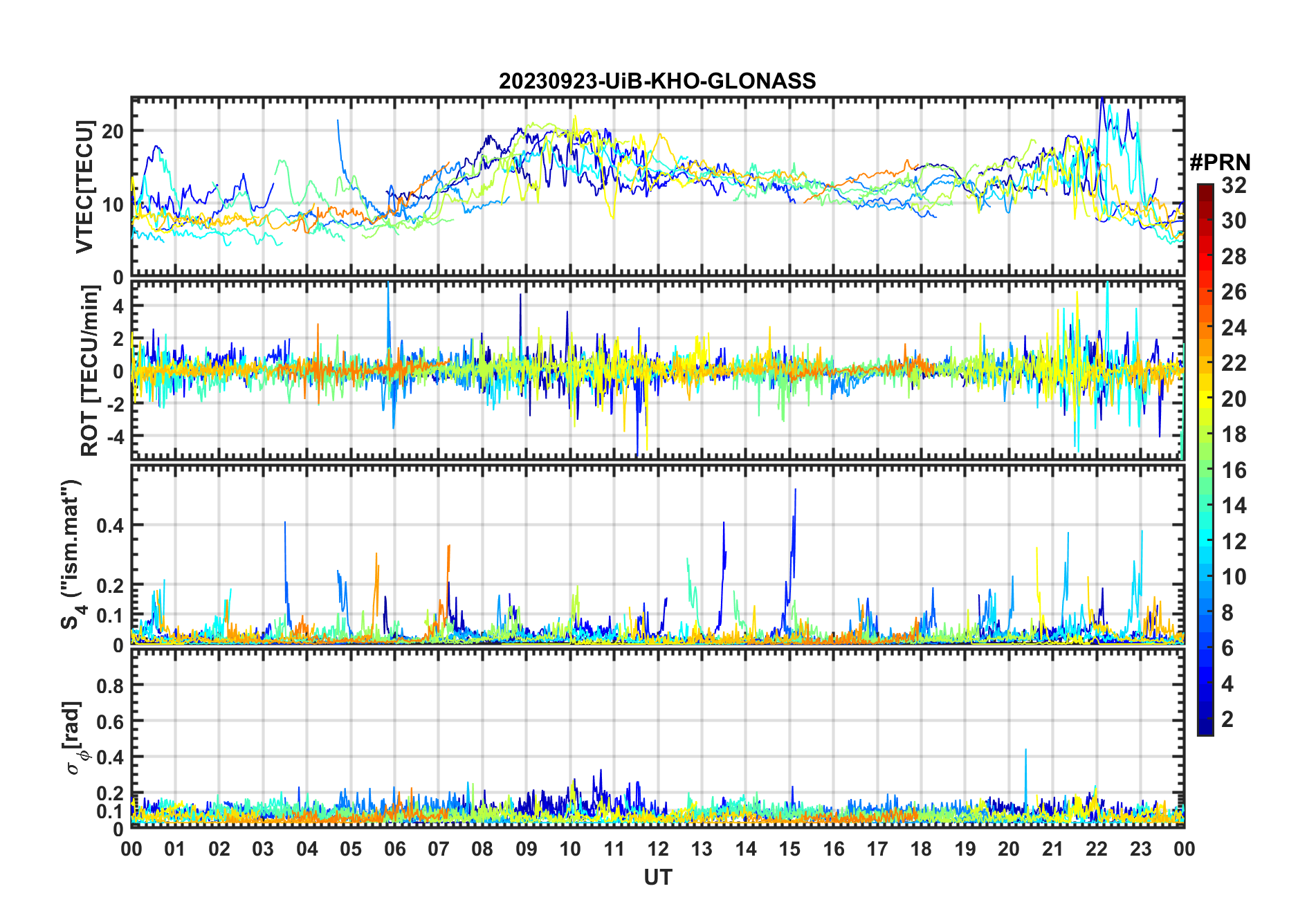Click the VTEC axis tick label 20
The width and height of the screenshot is (1316, 920).
pos(113,131)
